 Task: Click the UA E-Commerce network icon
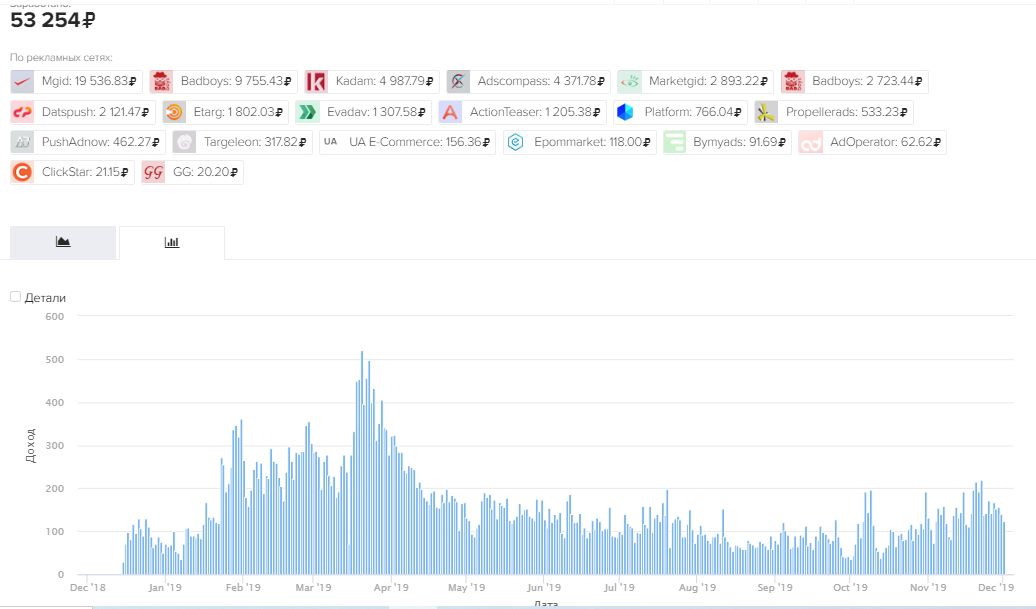point(330,142)
